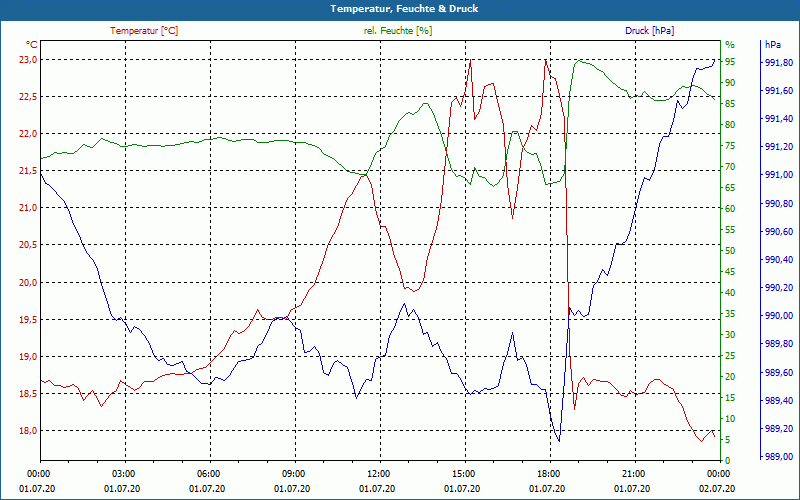Click the 21,0 temperature axis value
Image resolution: width=800 pixels, height=500 pixels.
(28, 208)
